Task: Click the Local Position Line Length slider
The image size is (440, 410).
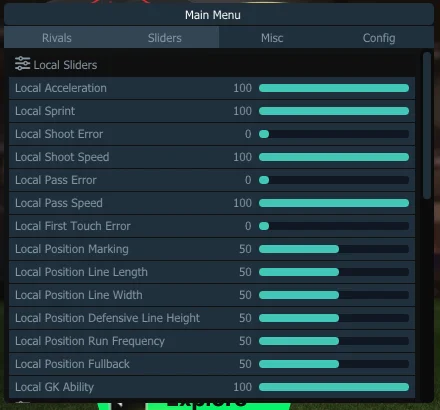Action: click(x=334, y=272)
